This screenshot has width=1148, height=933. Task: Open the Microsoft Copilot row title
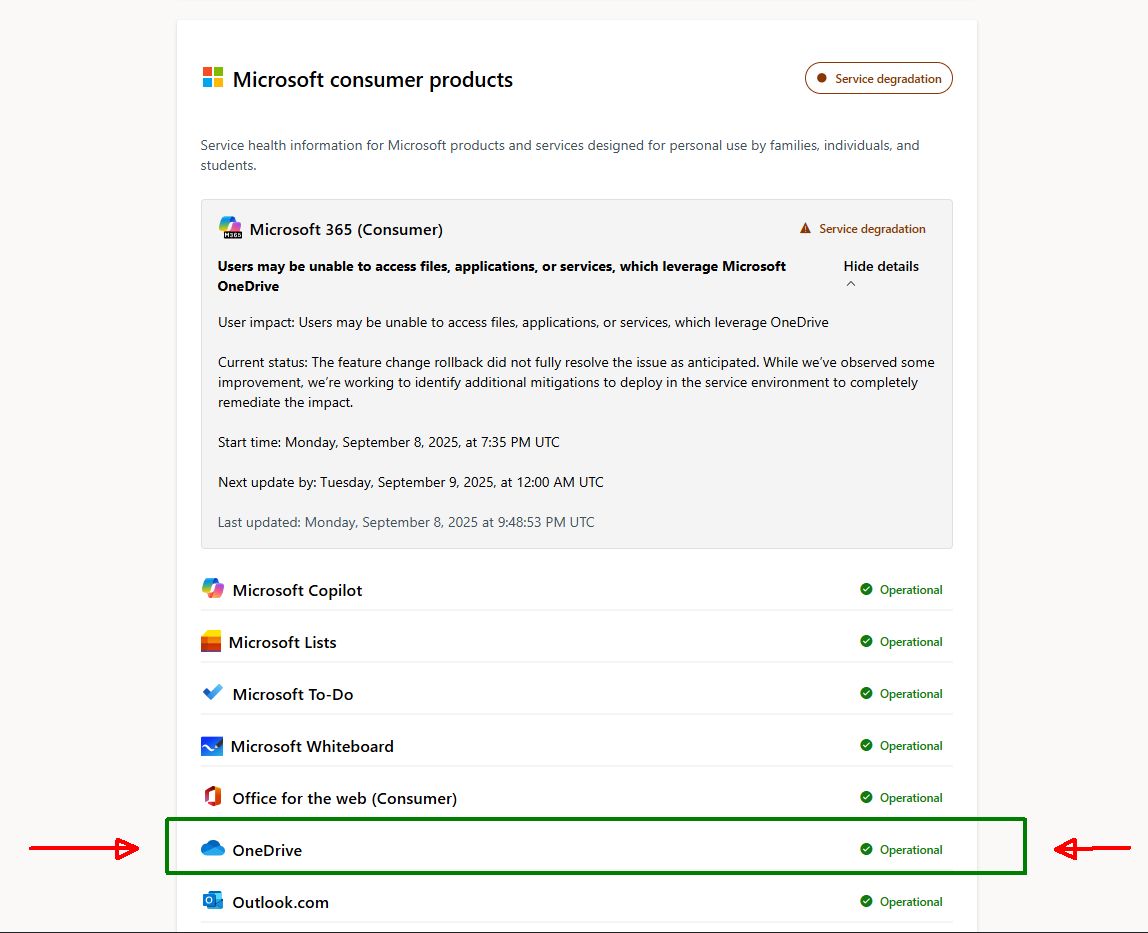coord(297,590)
